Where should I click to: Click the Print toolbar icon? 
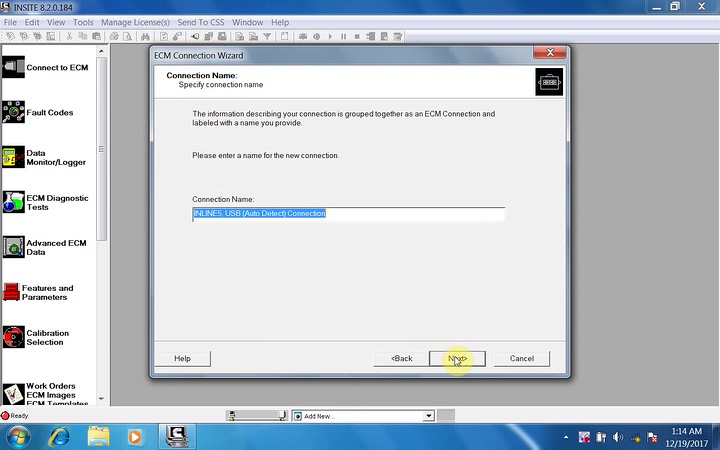click(x=114, y=36)
